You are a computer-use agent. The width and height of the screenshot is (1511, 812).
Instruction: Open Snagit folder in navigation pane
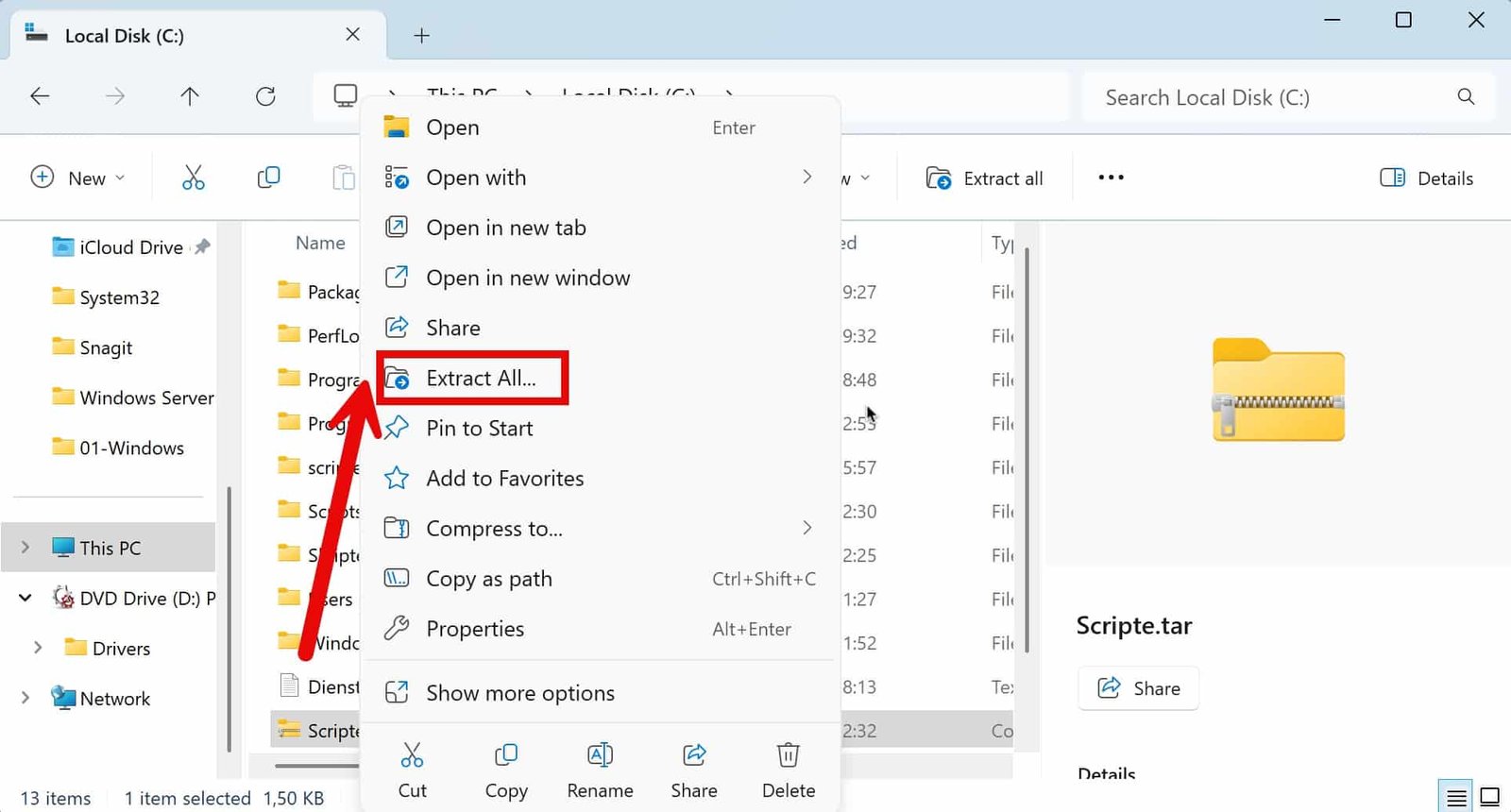pos(93,347)
